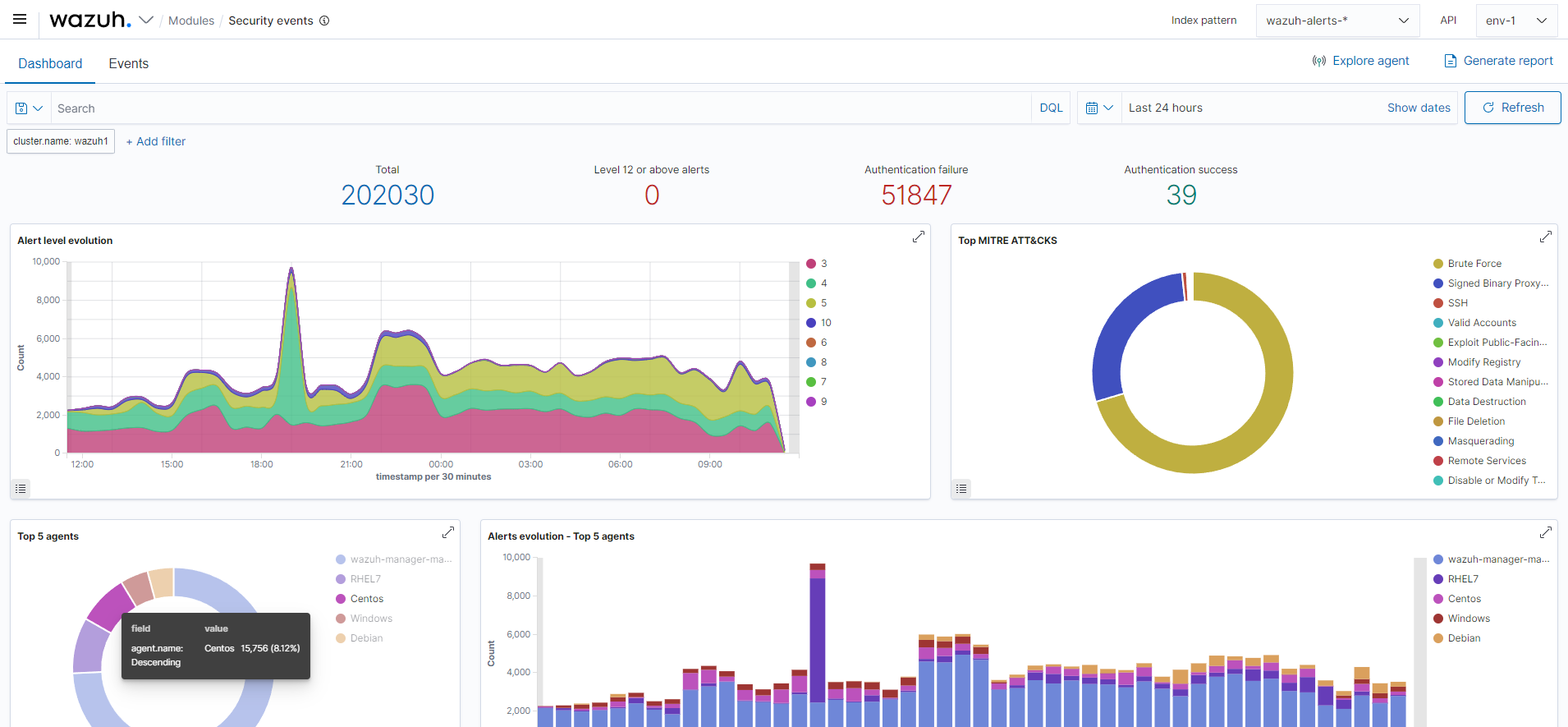1568x727 pixels.
Task: Open saved queries menu
Action: (29, 108)
